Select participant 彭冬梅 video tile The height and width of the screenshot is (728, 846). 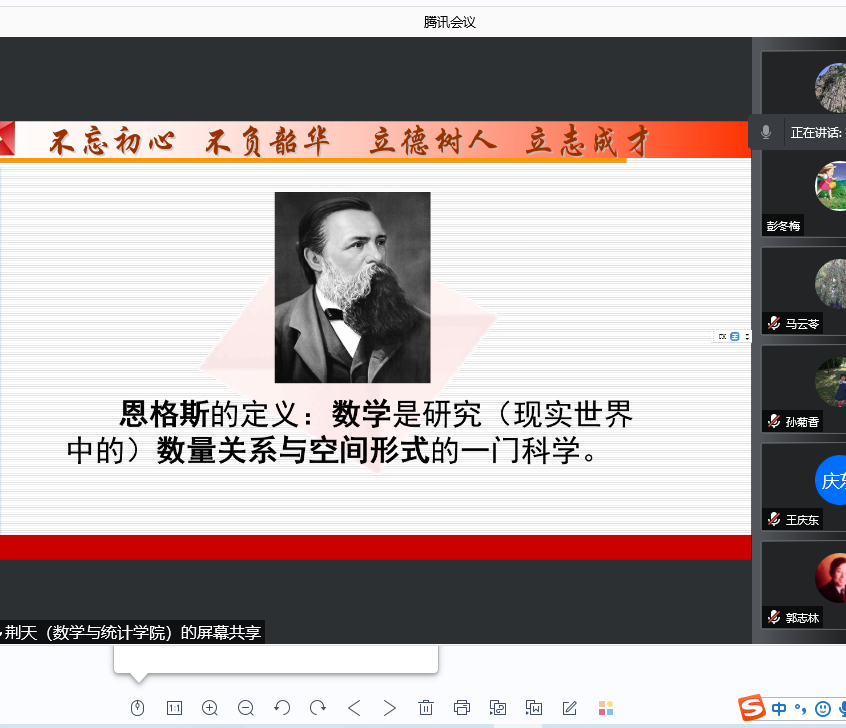click(805, 193)
